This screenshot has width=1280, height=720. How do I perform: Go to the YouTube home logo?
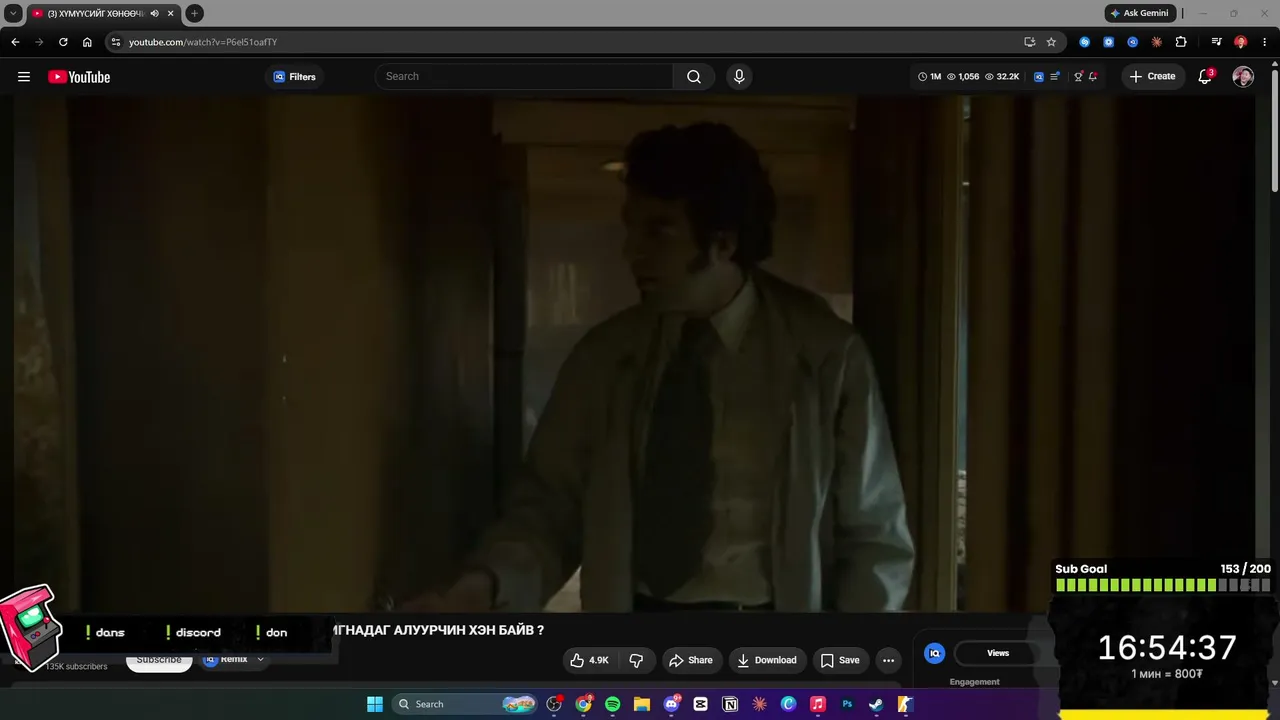coord(79,77)
